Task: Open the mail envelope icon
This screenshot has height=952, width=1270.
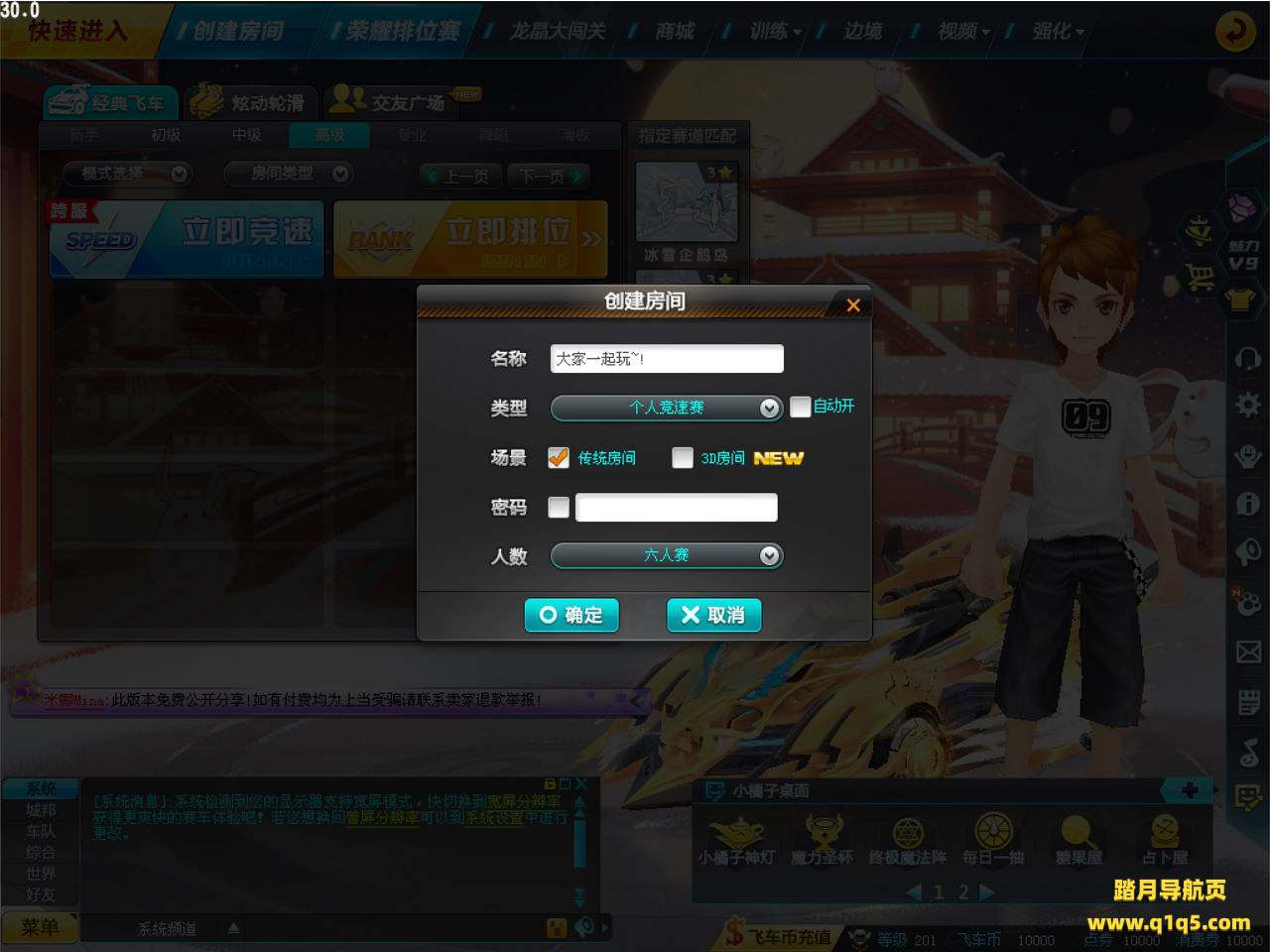Action: tap(1248, 652)
